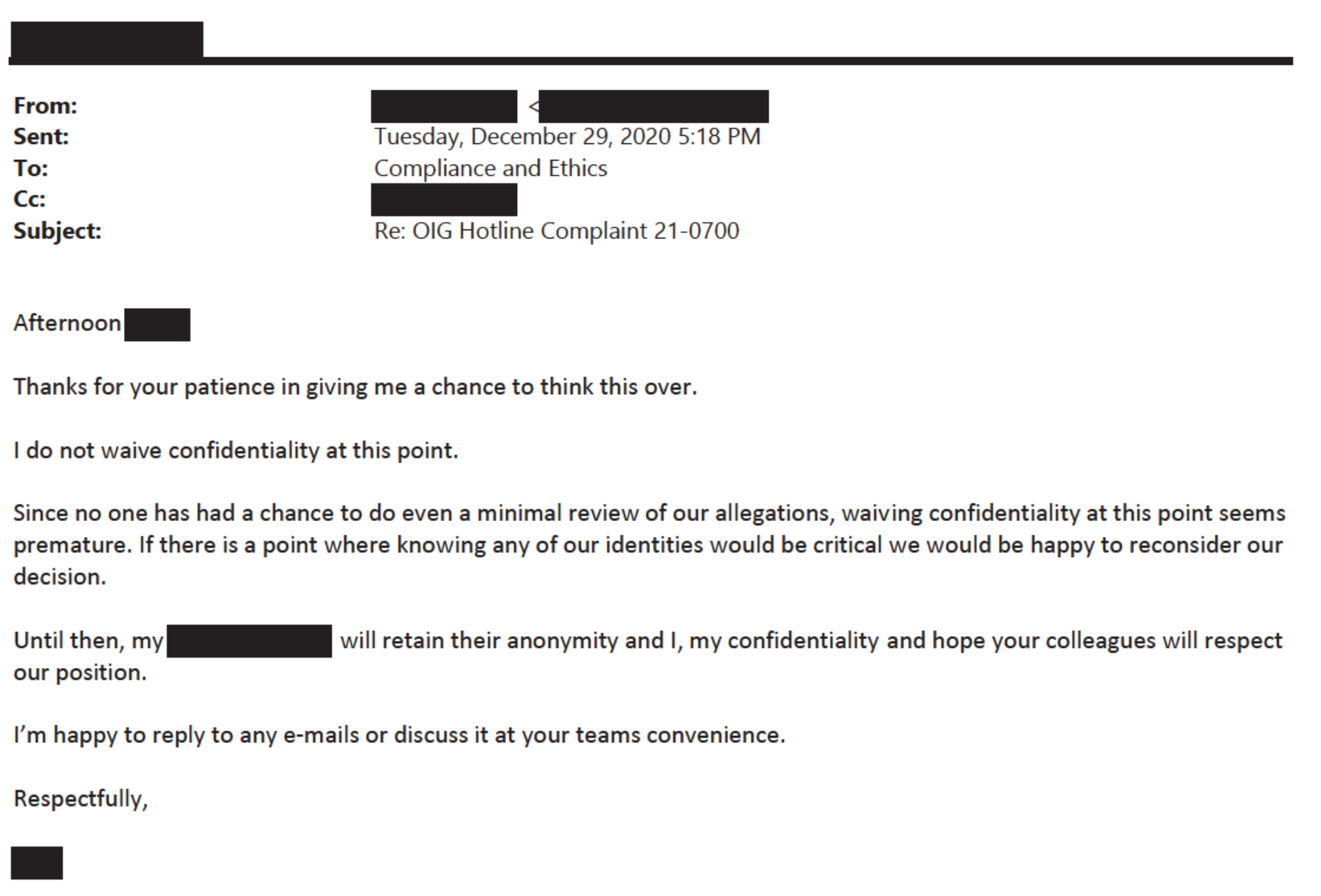Screen dimensions: 1321x896
Task: Click the redacted block after 'Until then, my'
Action: pos(249,641)
